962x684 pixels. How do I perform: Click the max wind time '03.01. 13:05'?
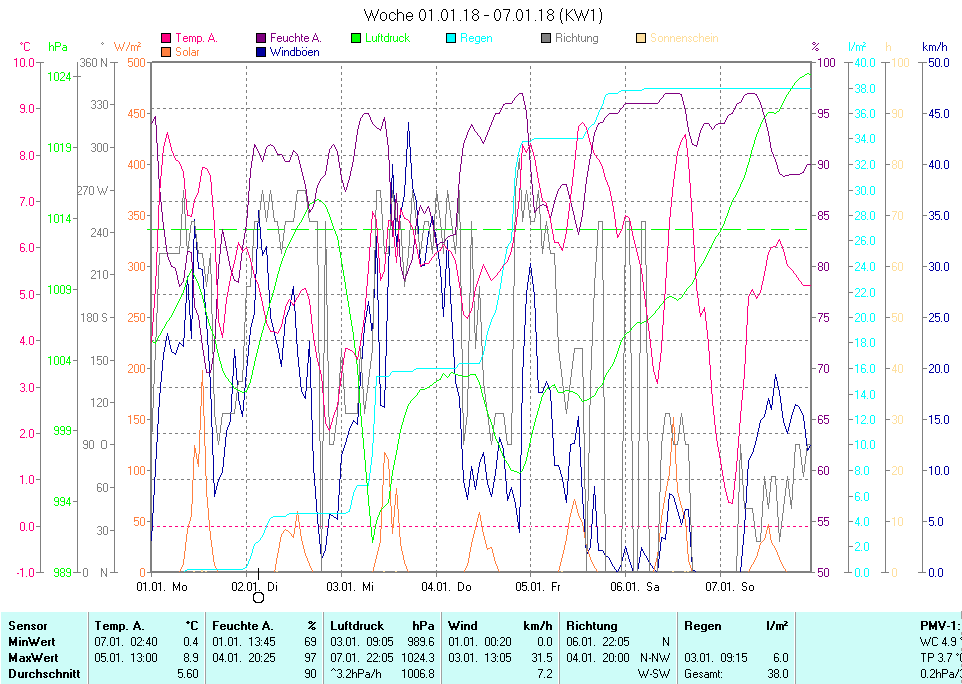click(480, 658)
